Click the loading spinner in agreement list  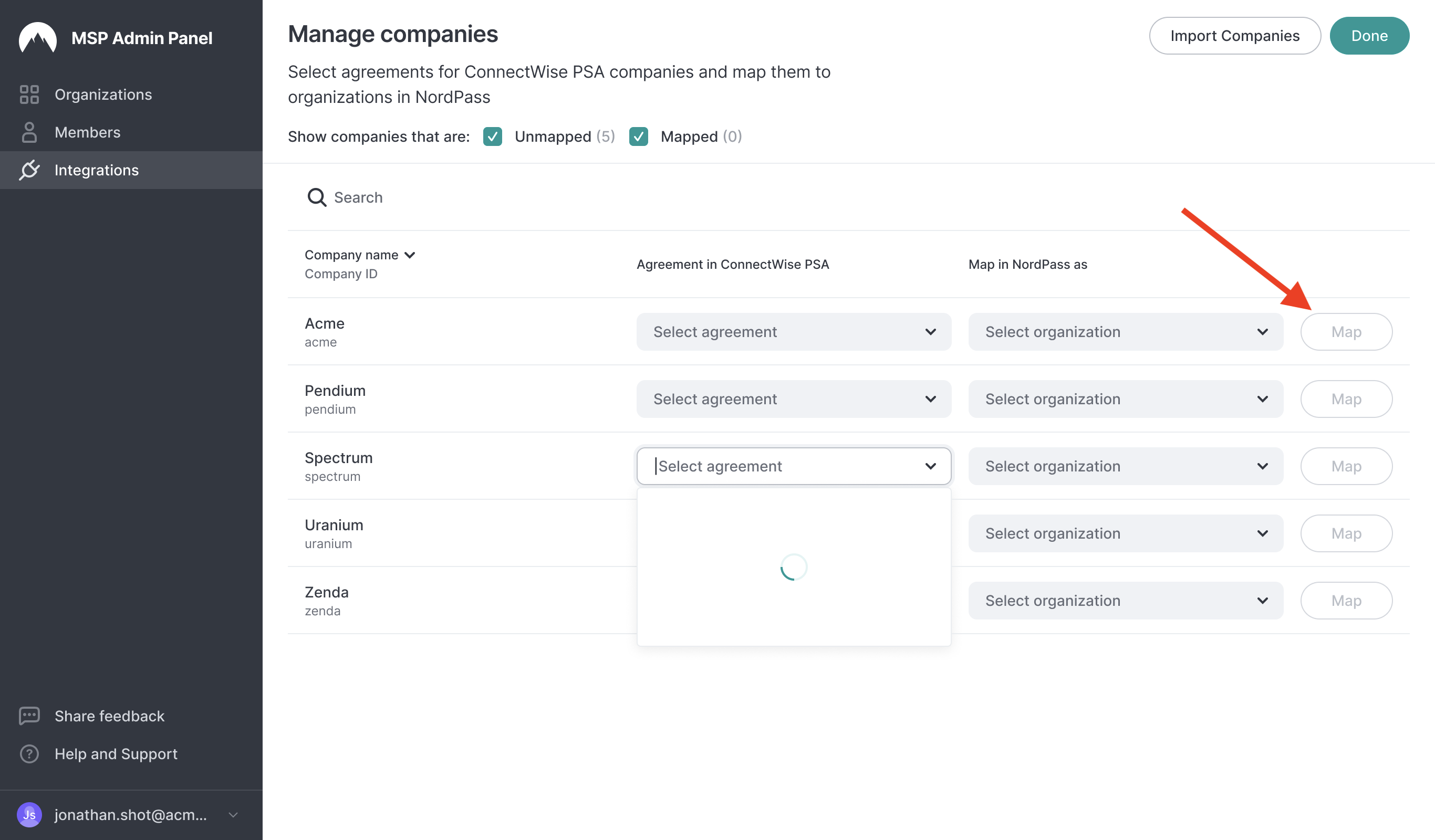tap(794, 567)
